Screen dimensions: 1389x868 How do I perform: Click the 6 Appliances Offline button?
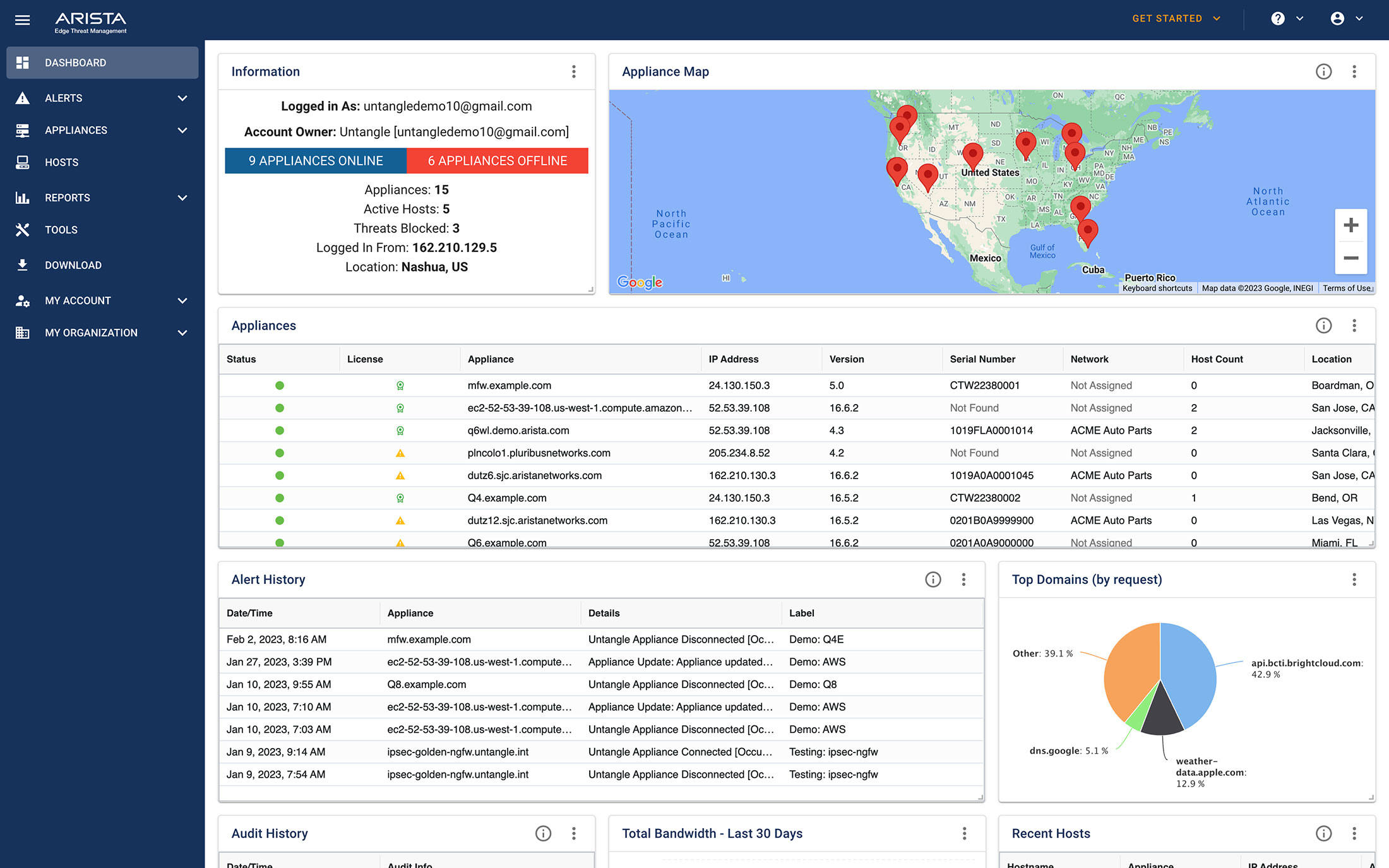498,161
